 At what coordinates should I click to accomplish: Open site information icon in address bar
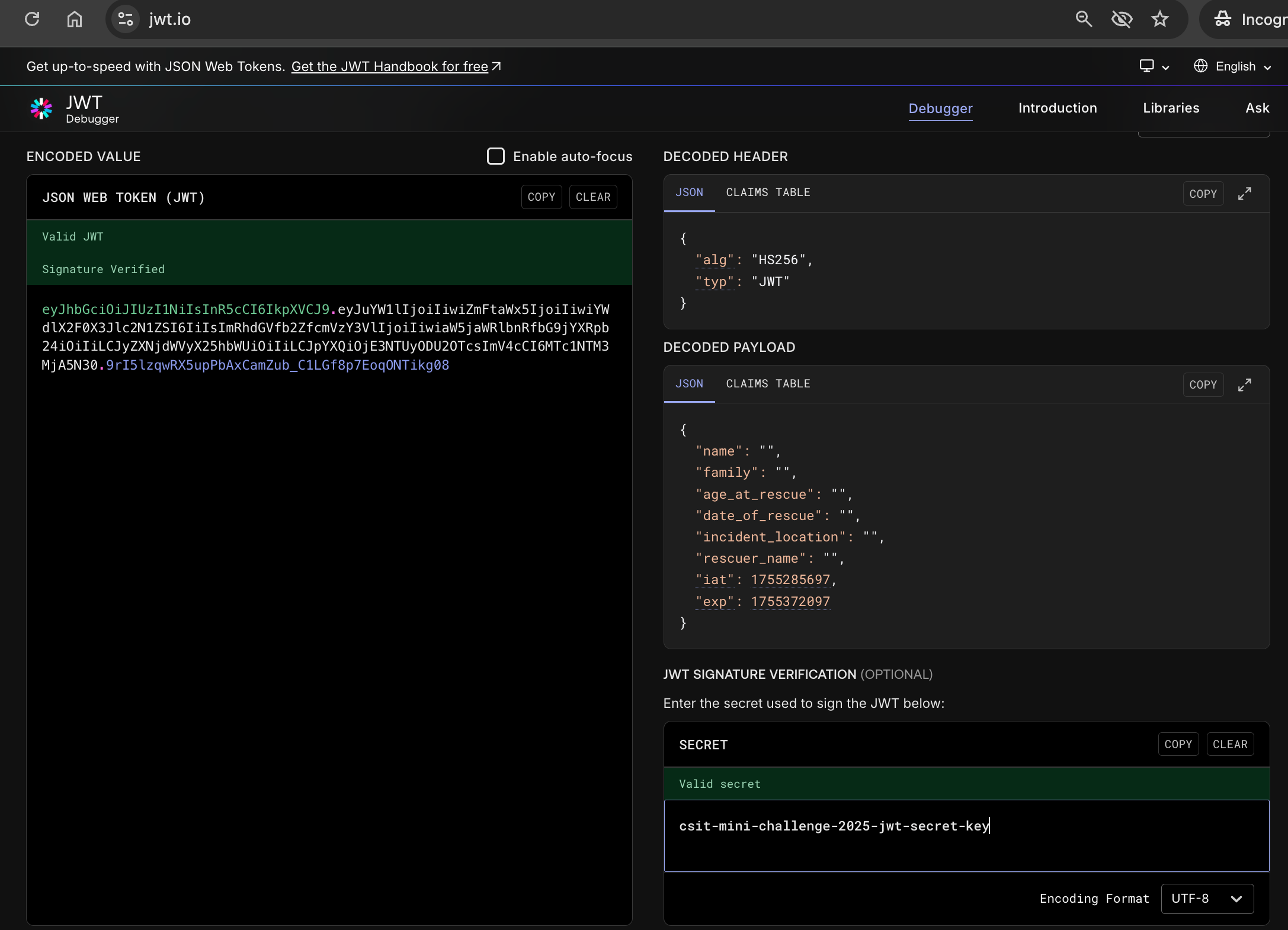(126, 19)
